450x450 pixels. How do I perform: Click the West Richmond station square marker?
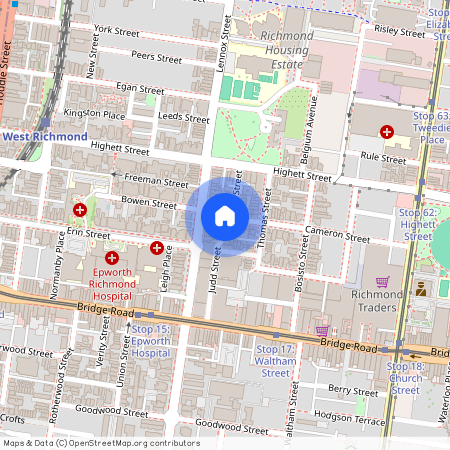click(46, 122)
